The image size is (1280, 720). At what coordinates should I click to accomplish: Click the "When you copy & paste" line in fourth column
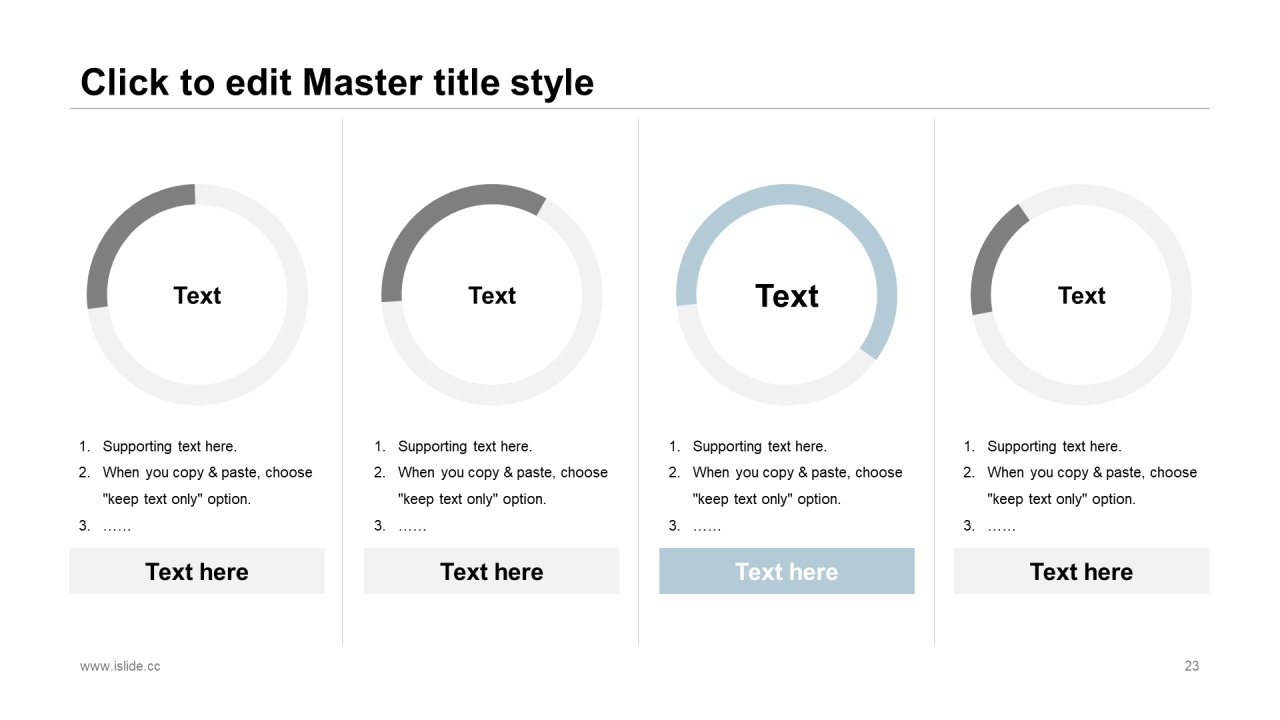click(1092, 473)
